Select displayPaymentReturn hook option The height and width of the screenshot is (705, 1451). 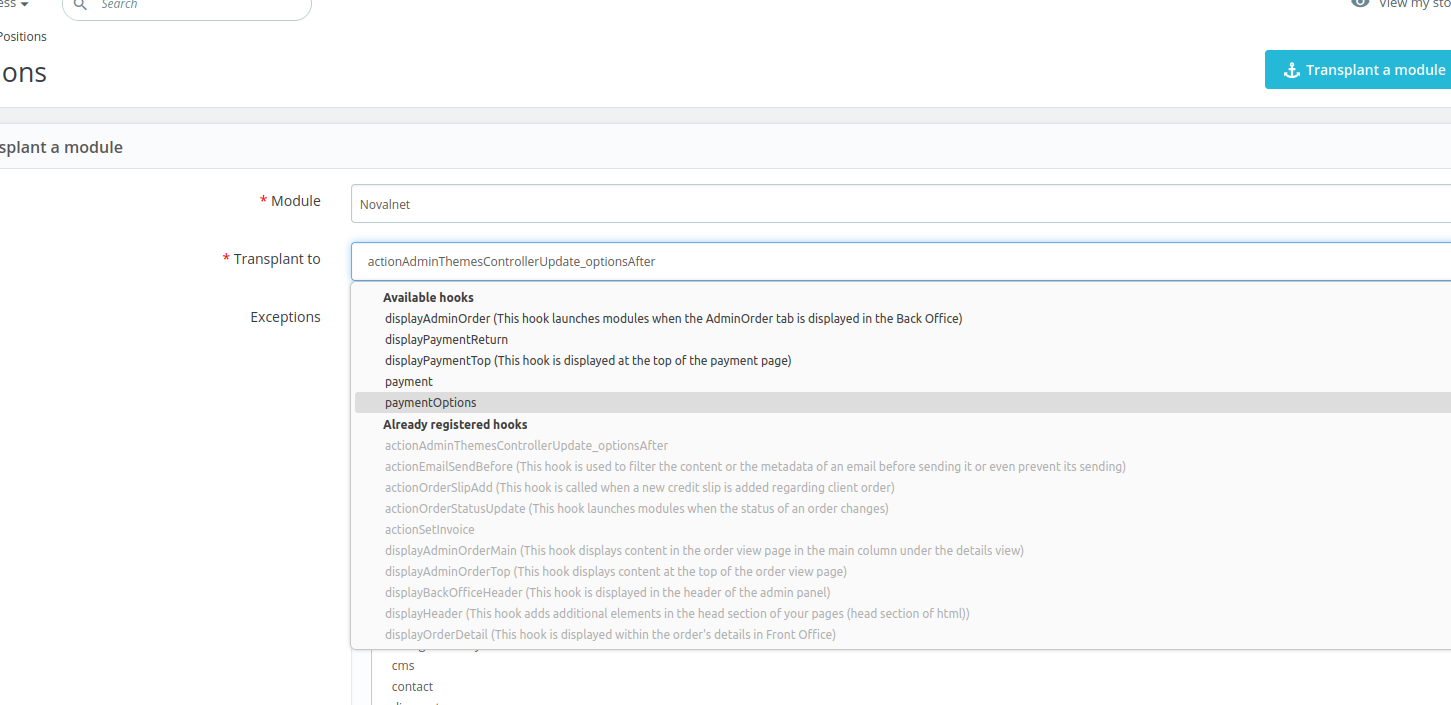pyautogui.click(x=902, y=339)
